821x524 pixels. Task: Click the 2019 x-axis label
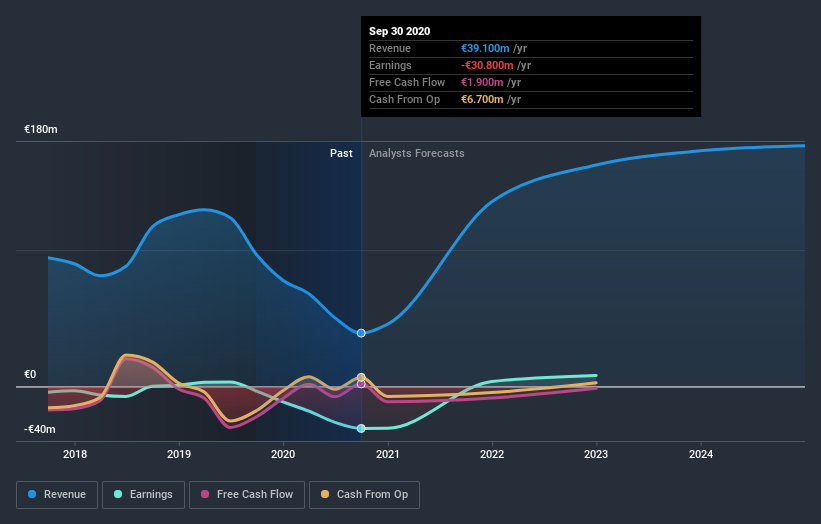(179, 454)
